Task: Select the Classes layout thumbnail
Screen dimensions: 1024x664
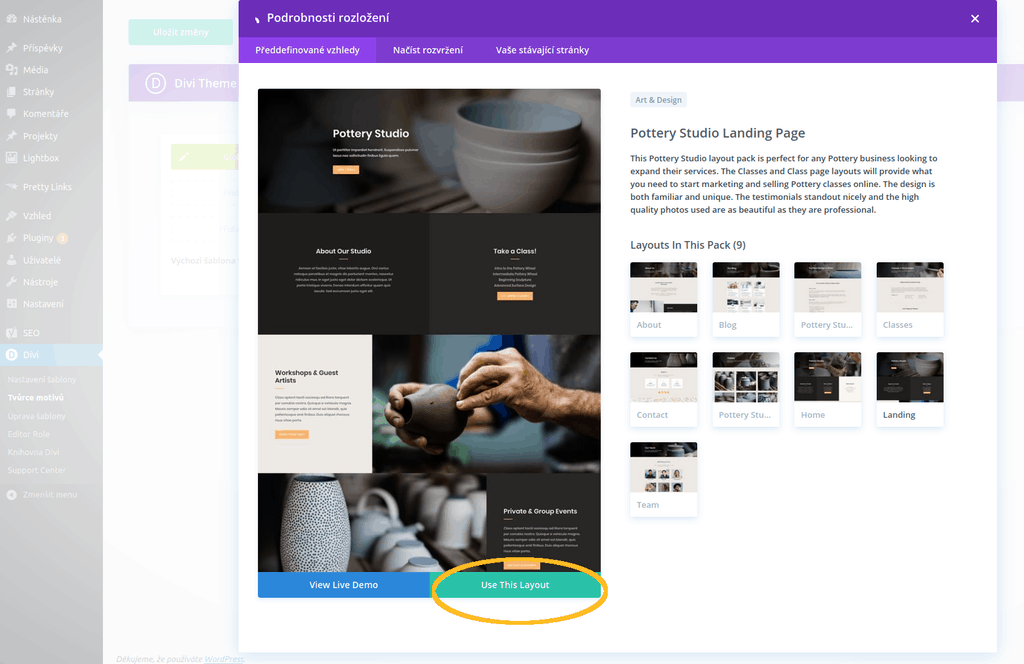Action: pos(910,299)
